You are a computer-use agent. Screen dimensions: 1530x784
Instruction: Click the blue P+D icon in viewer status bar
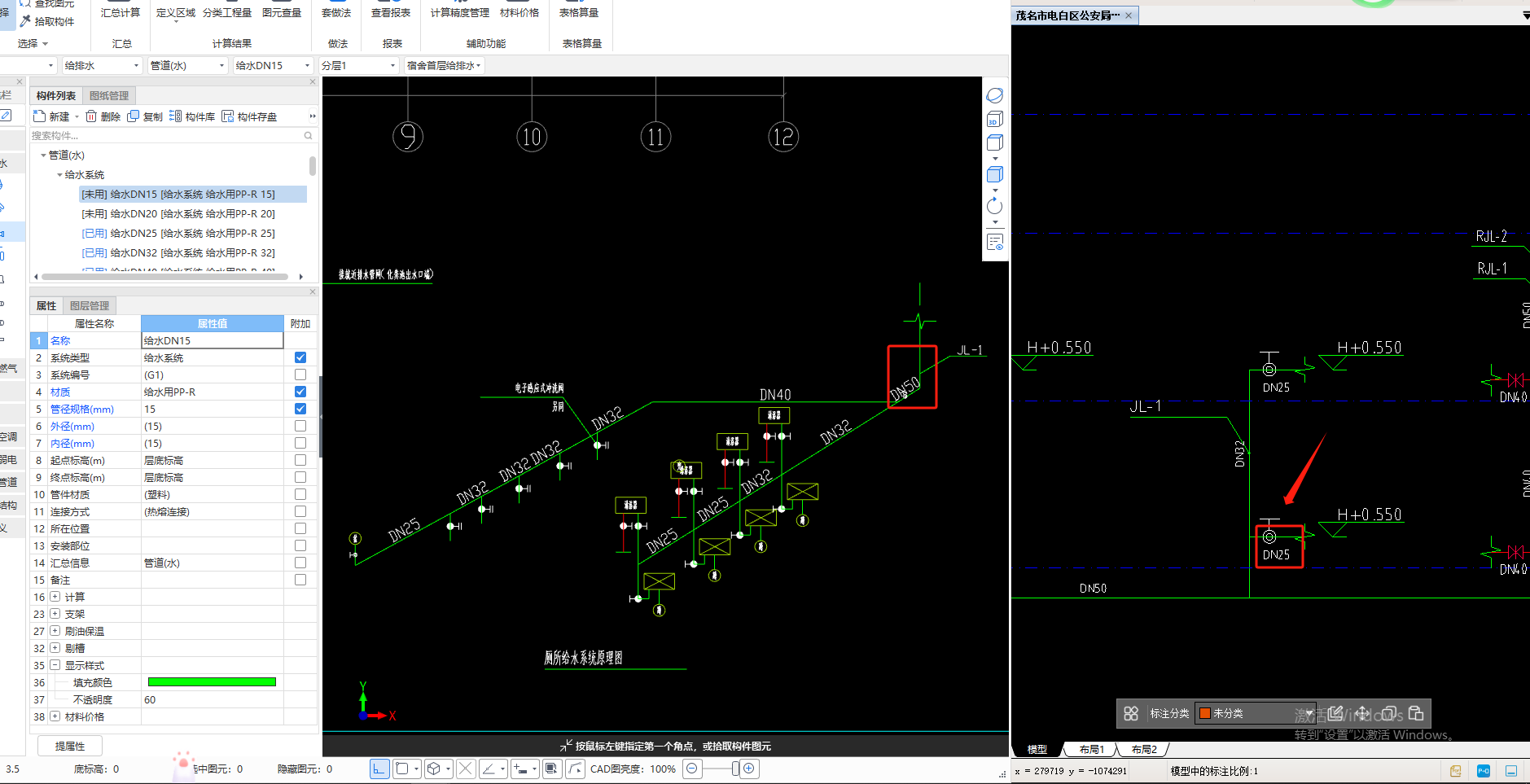pos(1484,771)
